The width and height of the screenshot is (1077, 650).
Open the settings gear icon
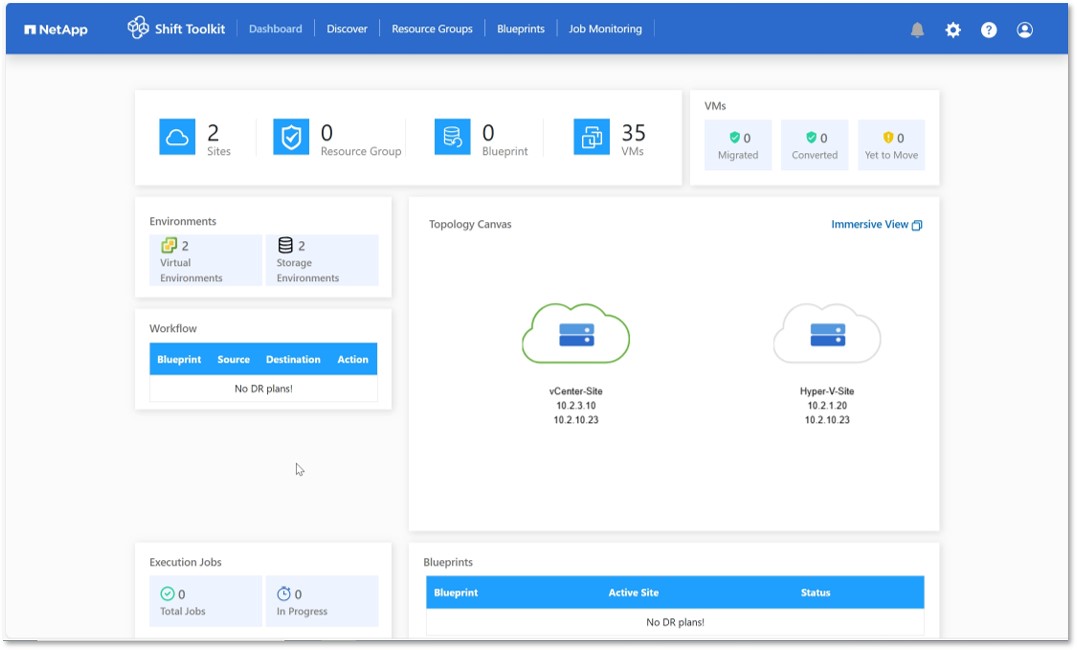[x=953, y=30]
